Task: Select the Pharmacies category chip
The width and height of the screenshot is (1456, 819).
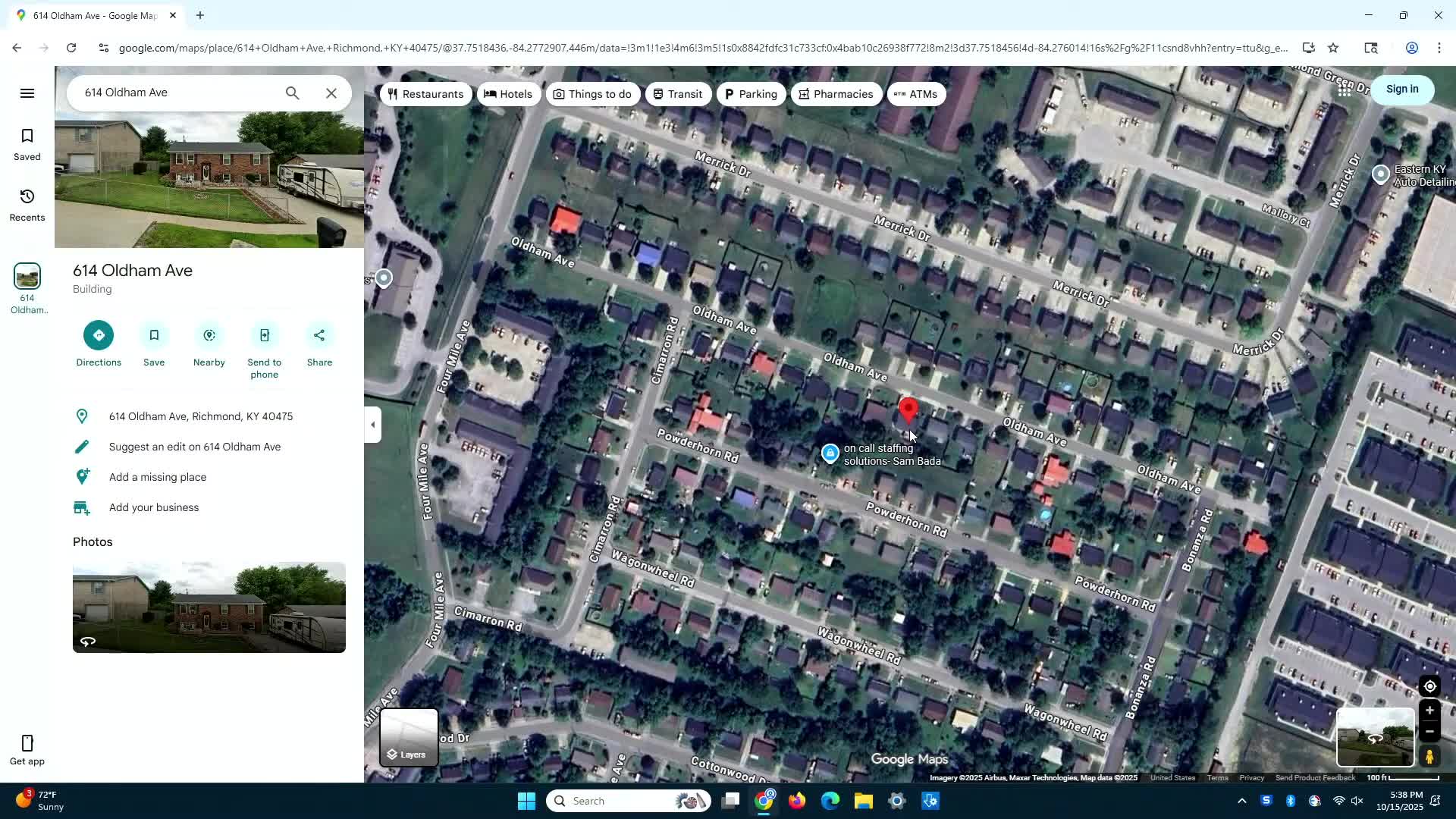Action: click(x=836, y=94)
